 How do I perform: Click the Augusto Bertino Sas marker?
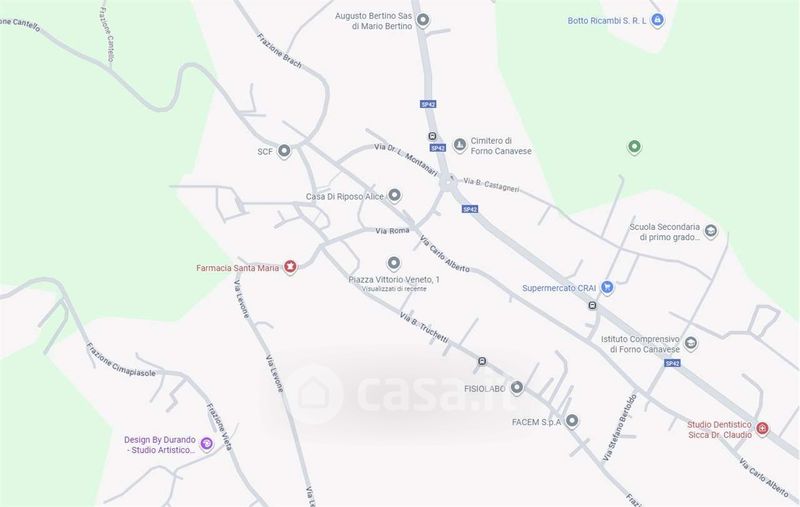pyautogui.click(x=422, y=20)
